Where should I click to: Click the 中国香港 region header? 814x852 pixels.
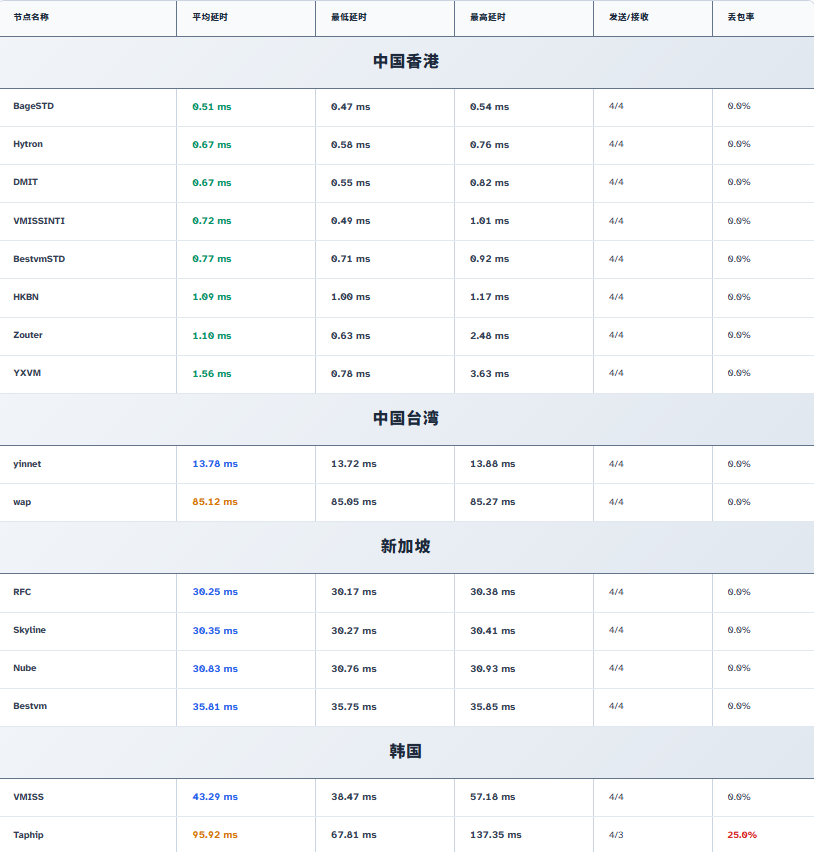pyautogui.click(x=406, y=62)
